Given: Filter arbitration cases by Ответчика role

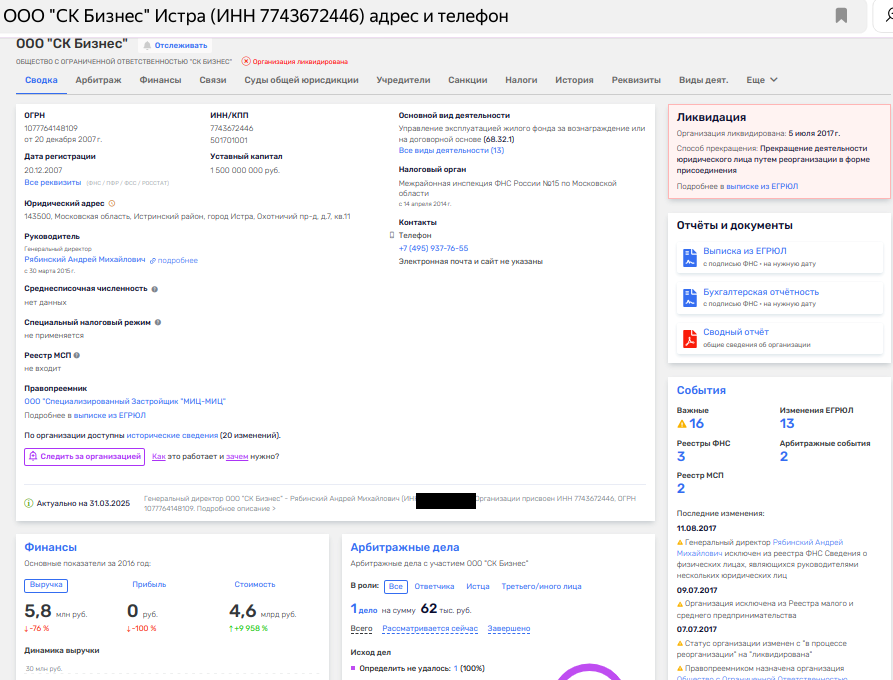Looking at the screenshot, I should point(434,587).
